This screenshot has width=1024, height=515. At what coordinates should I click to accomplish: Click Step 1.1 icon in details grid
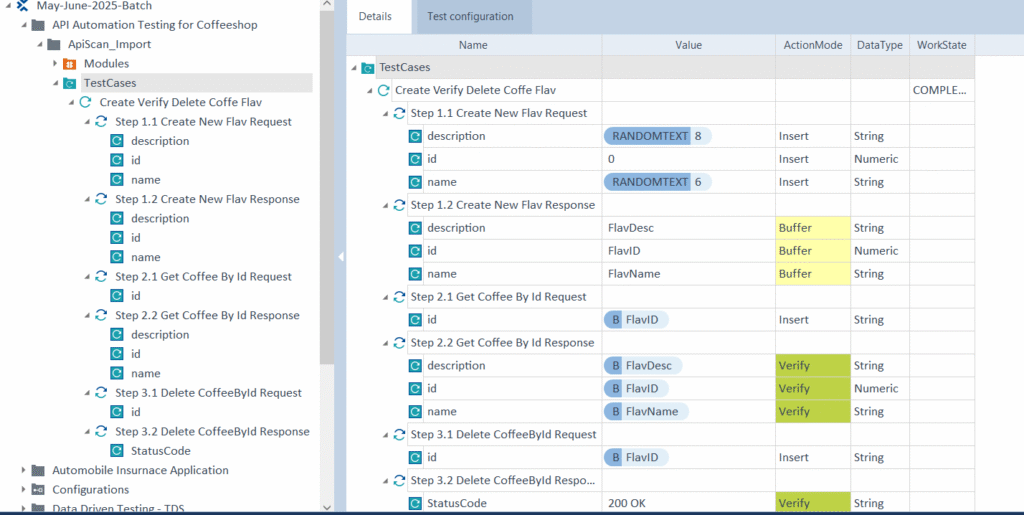tap(399, 114)
